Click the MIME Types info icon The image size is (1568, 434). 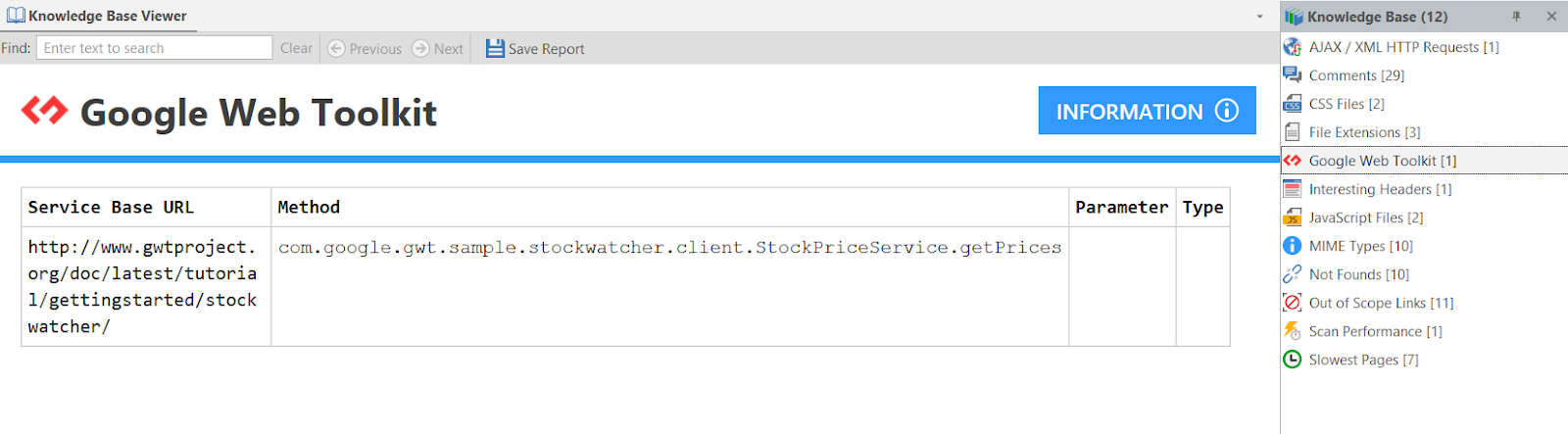coord(1293,246)
